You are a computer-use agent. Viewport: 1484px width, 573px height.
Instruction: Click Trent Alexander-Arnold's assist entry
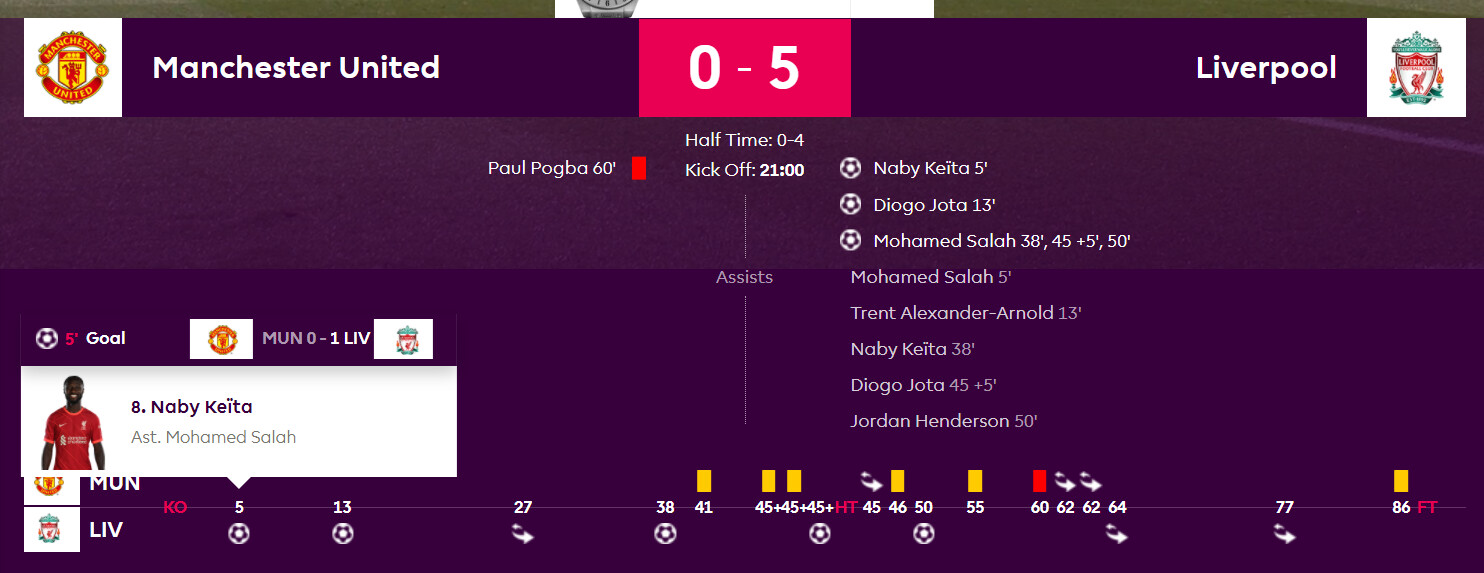coord(966,313)
